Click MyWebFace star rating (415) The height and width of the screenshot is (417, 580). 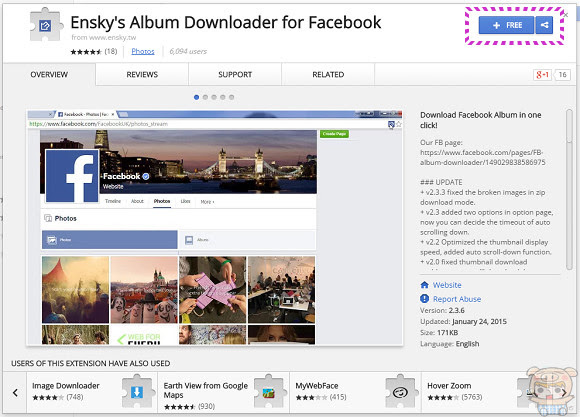[x=321, y=397]
